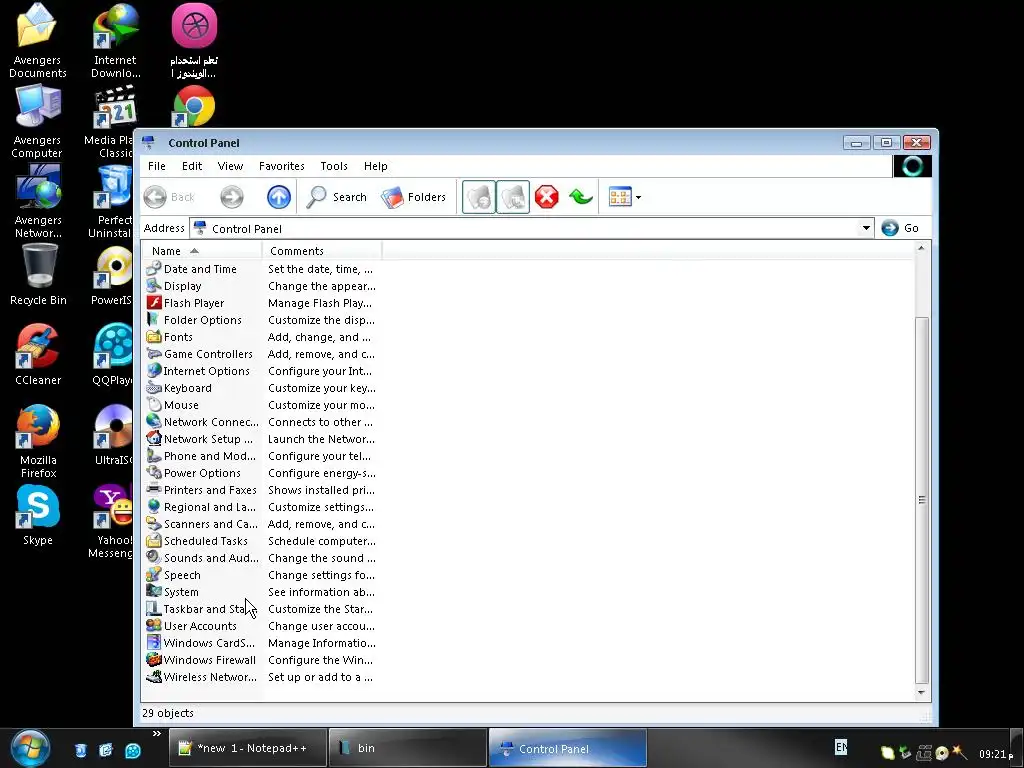Select the Wireless Network Setup icon
Screen dimensions: 1024x768
[153, 676]
